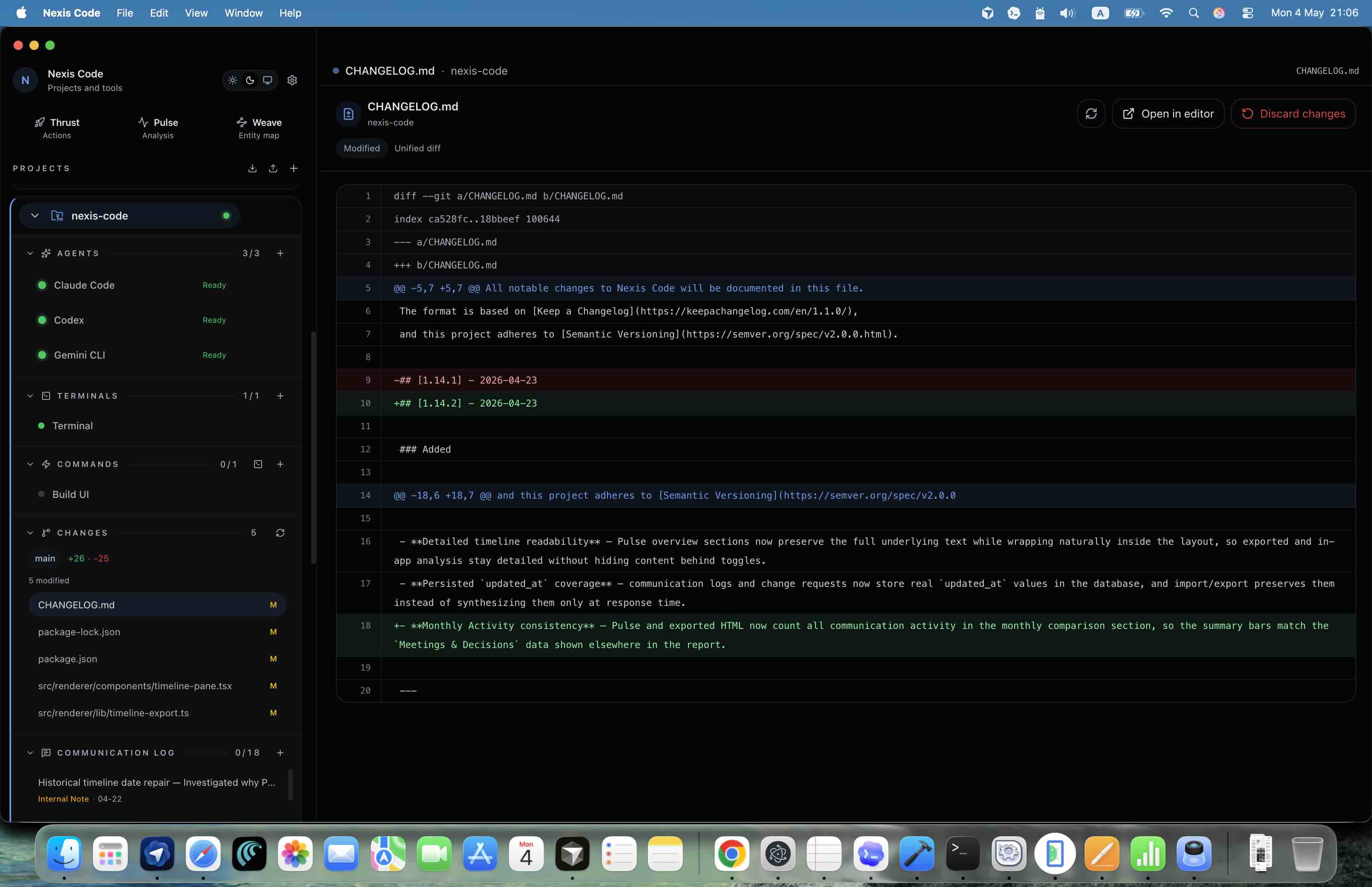
Task: Add a communication log entry
Action: coord(280,753)
